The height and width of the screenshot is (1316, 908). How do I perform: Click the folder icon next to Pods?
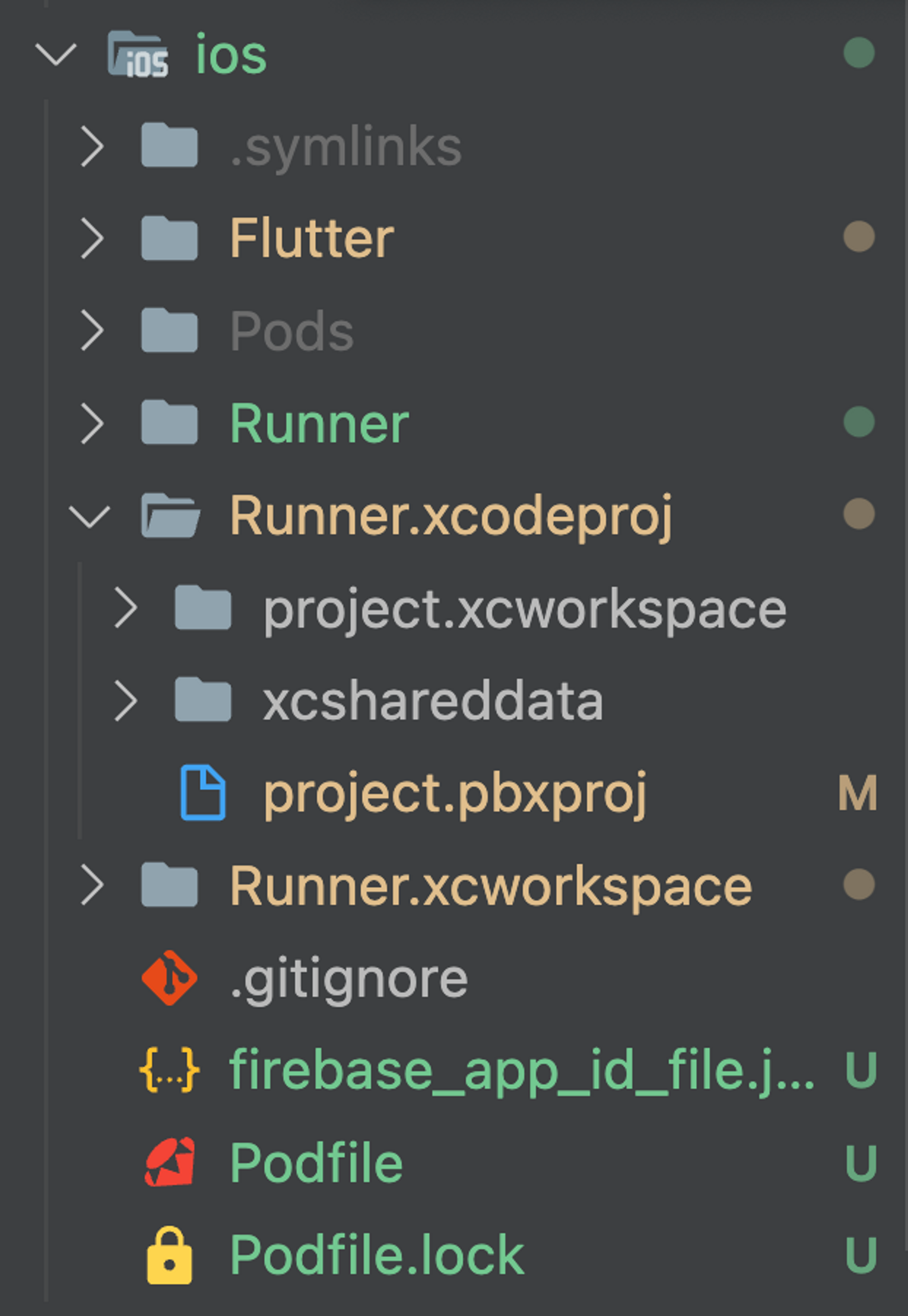[169, 330]
